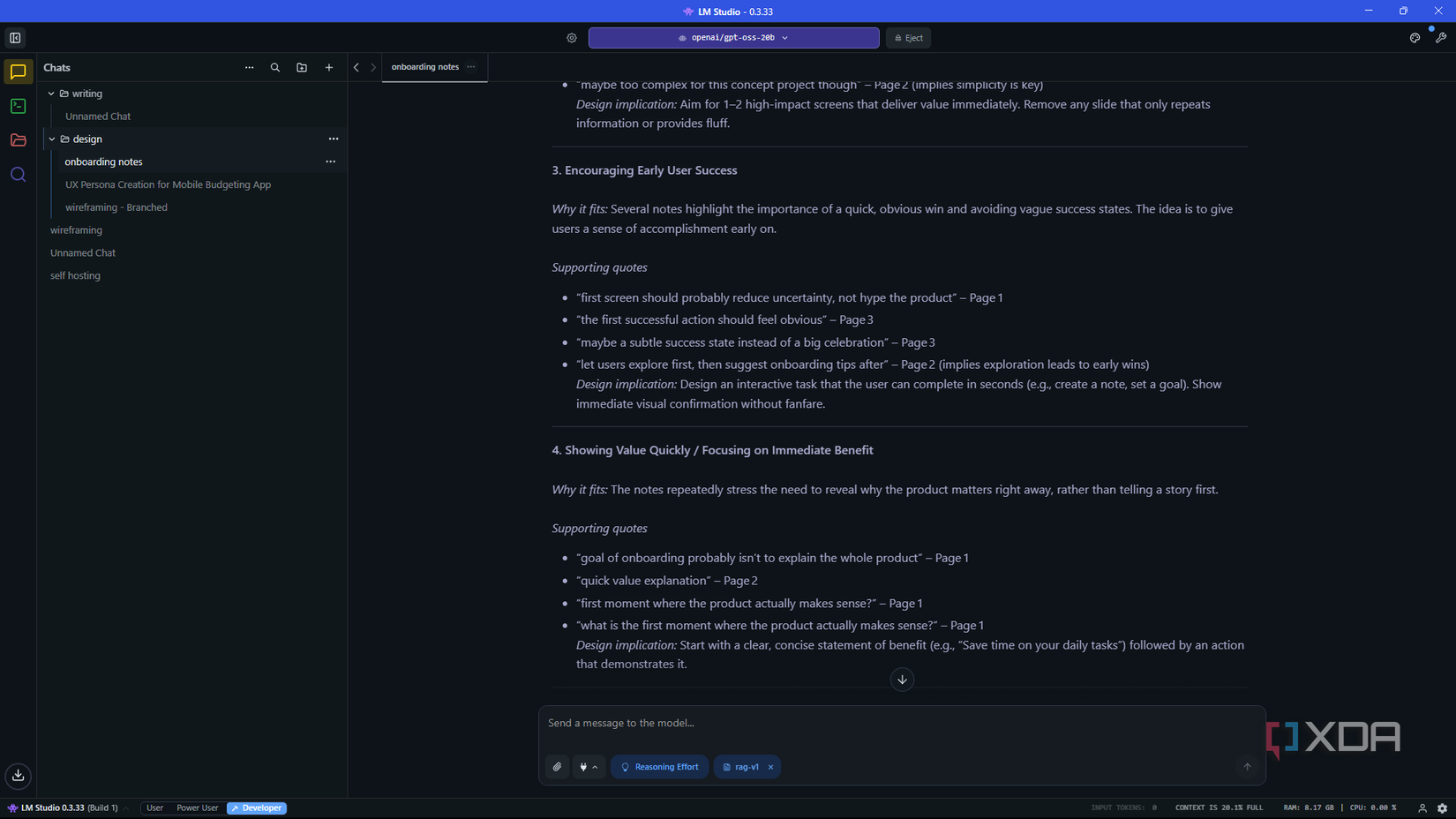Image resolution: width=1456 pixels, height=819 pixels.
Task: Open the openai/gpt-oss-20b model dropdown
Action: click(734, 37)
